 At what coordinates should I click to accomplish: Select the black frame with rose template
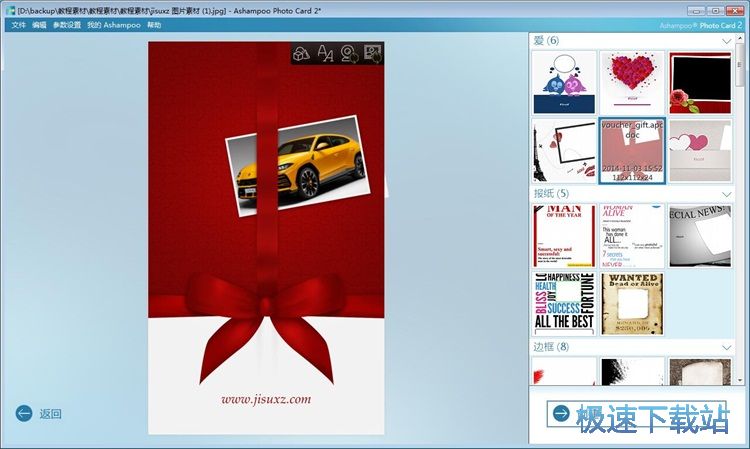700,83
